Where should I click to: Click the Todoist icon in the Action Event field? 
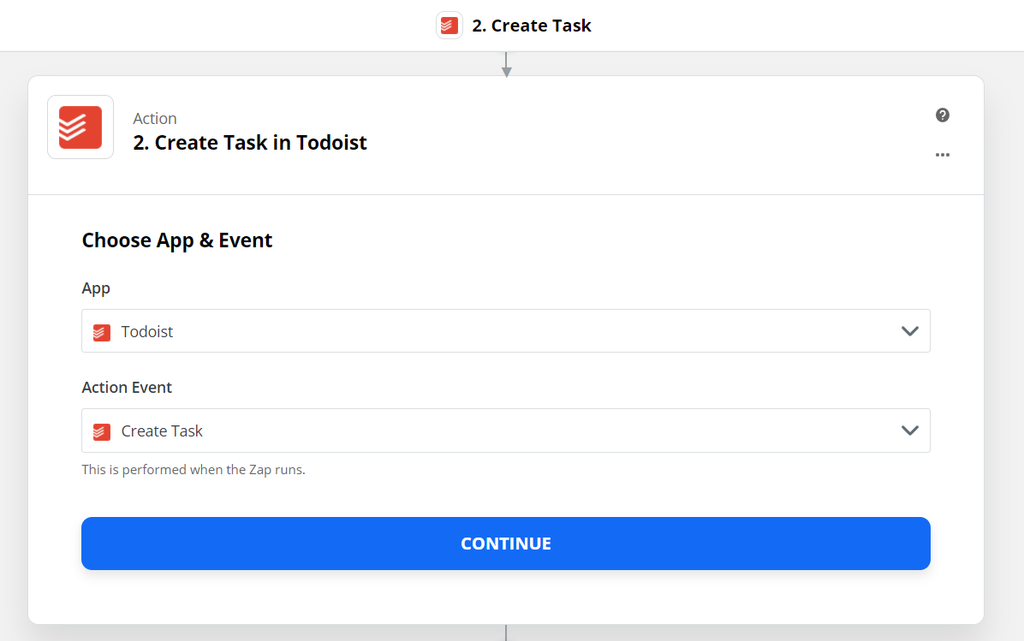(101, 430)
